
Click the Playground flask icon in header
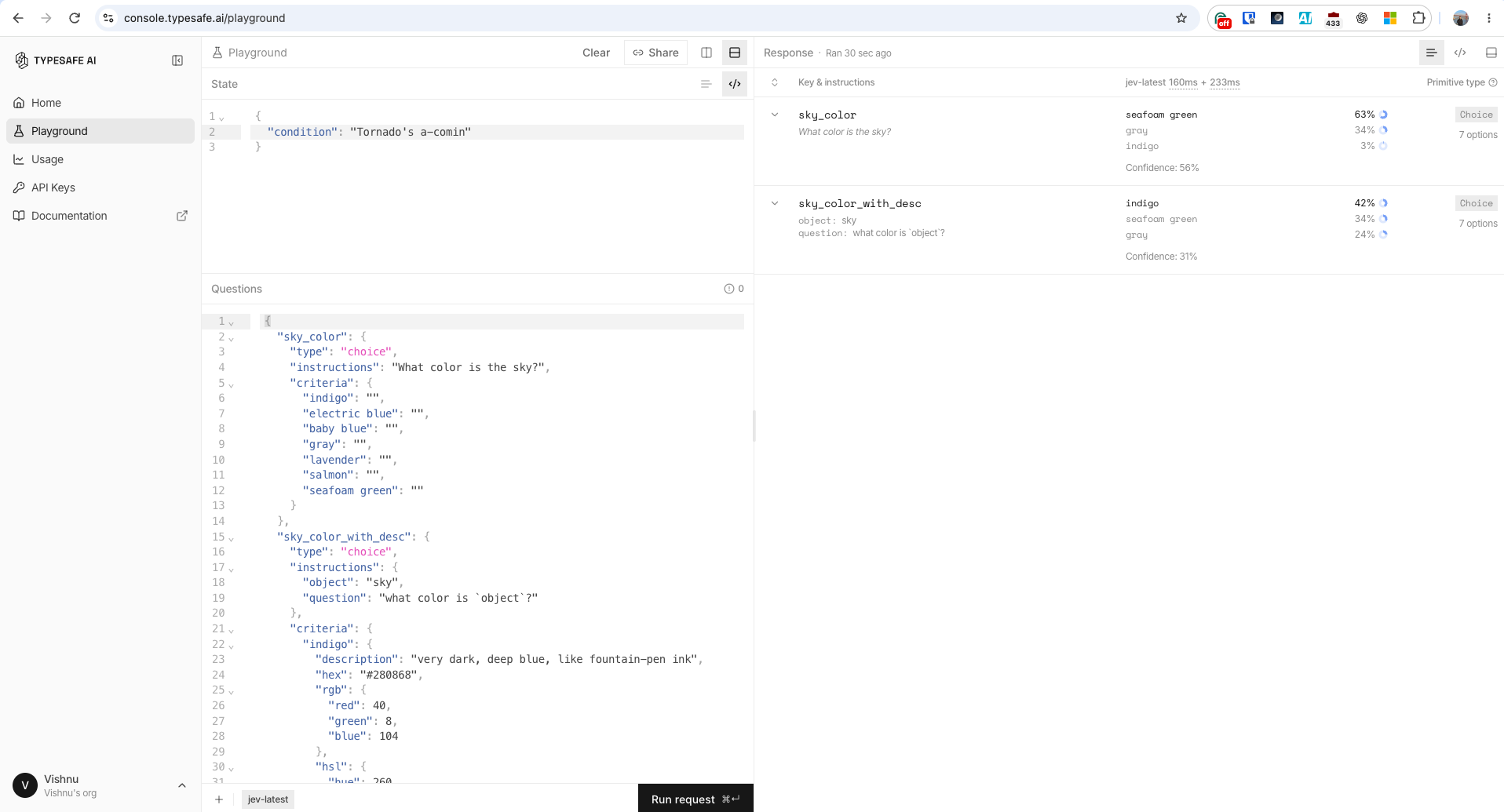(217, 53)
